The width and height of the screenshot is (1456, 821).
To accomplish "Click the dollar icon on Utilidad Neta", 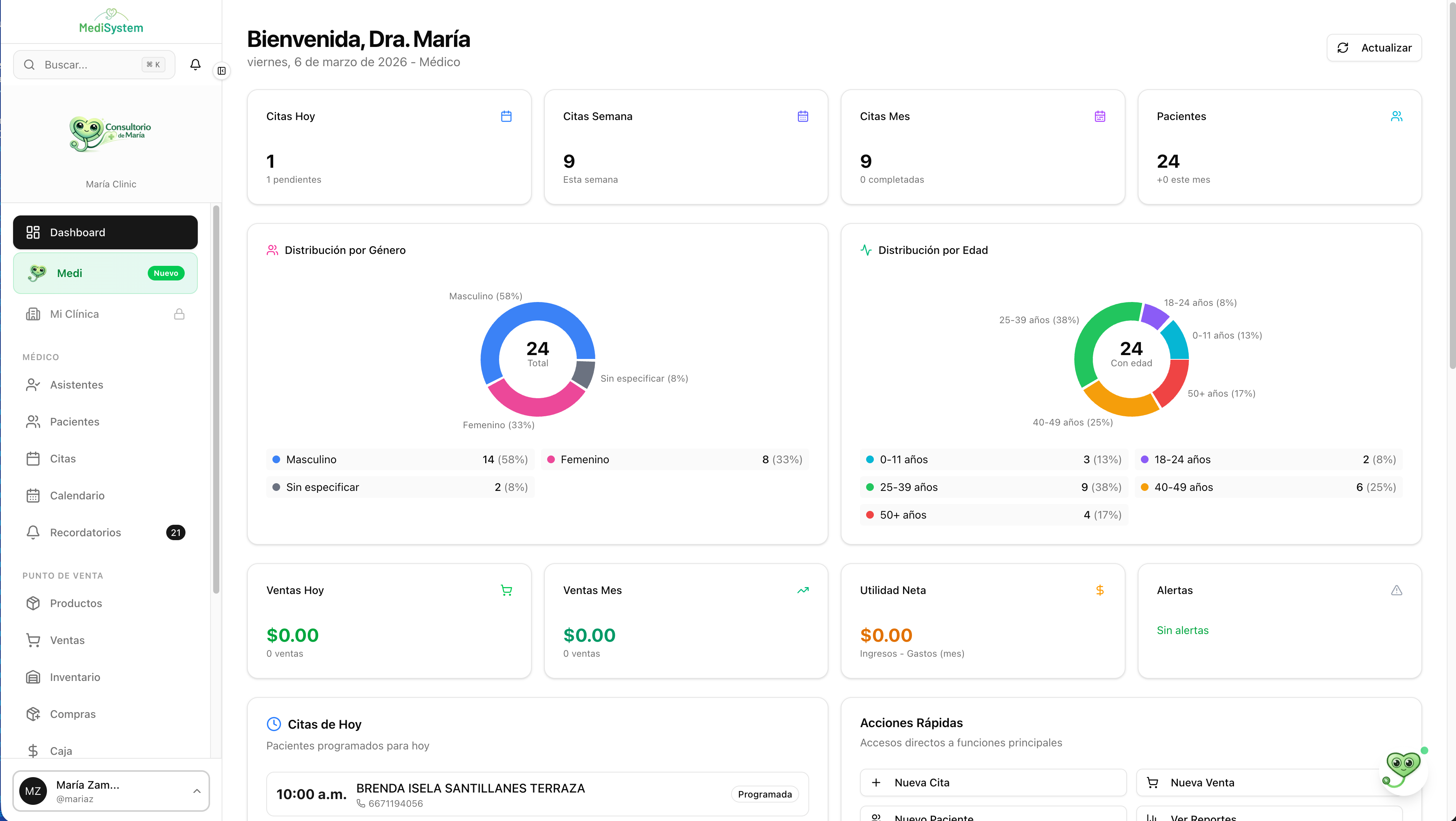I will click(x=1100, y=591).
